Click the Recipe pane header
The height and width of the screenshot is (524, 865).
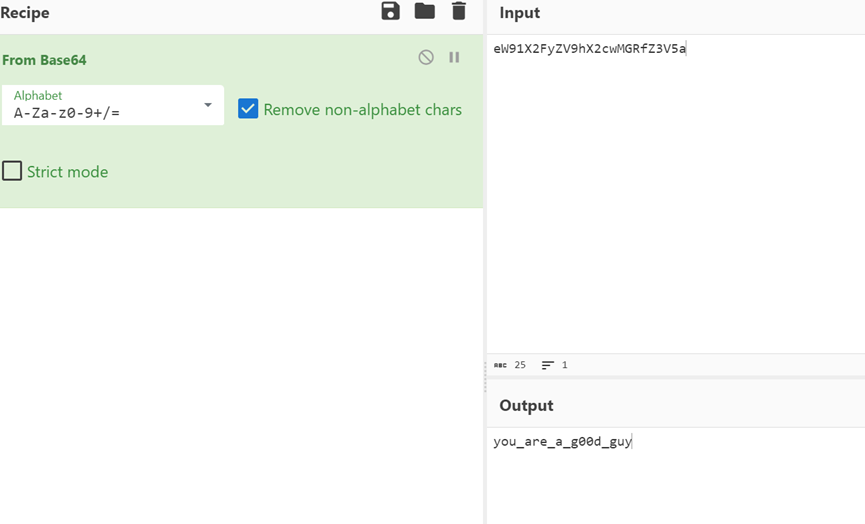pos(24,13)
